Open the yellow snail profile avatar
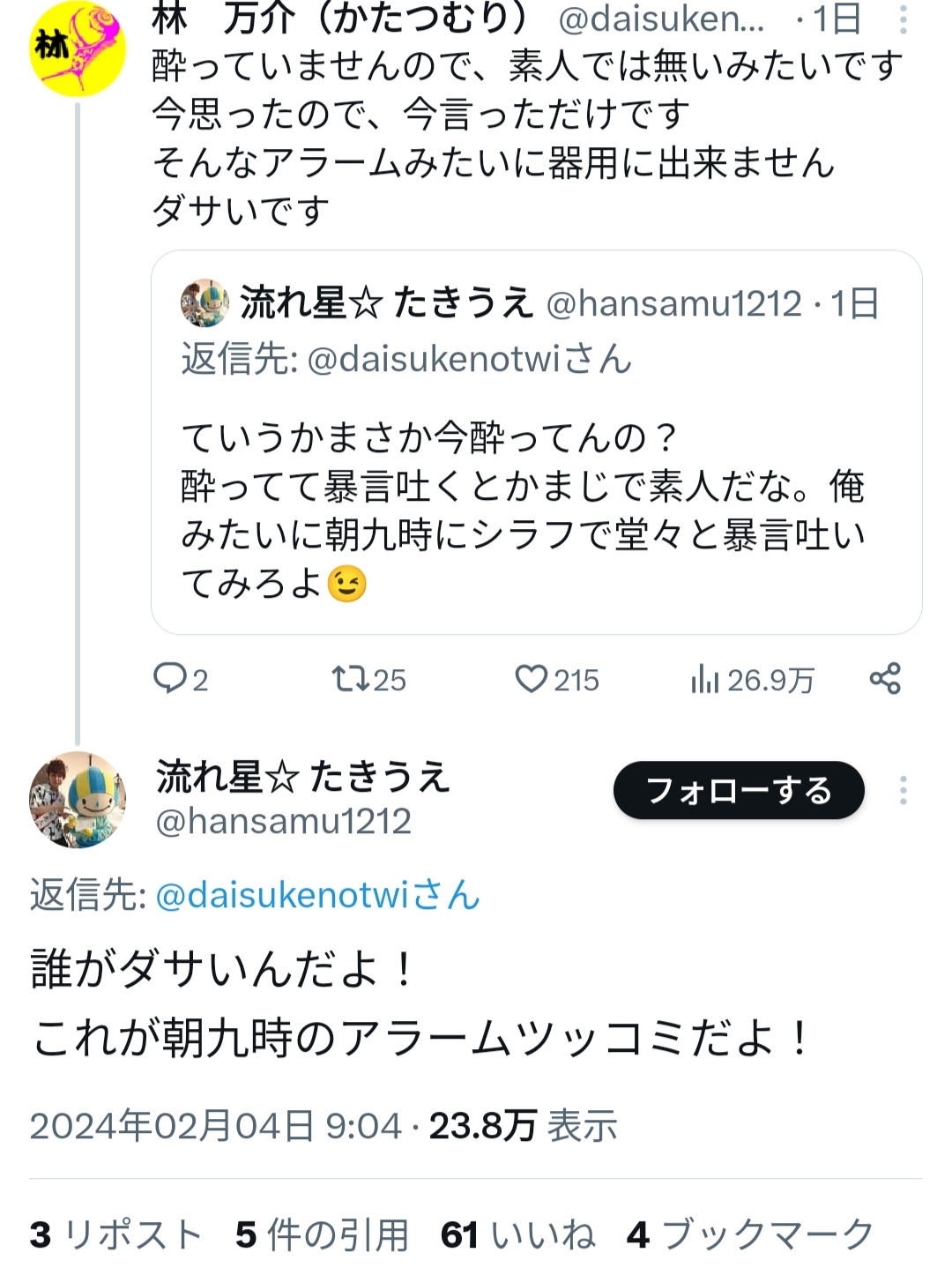The image size is (952, 1275). [78, 48]
